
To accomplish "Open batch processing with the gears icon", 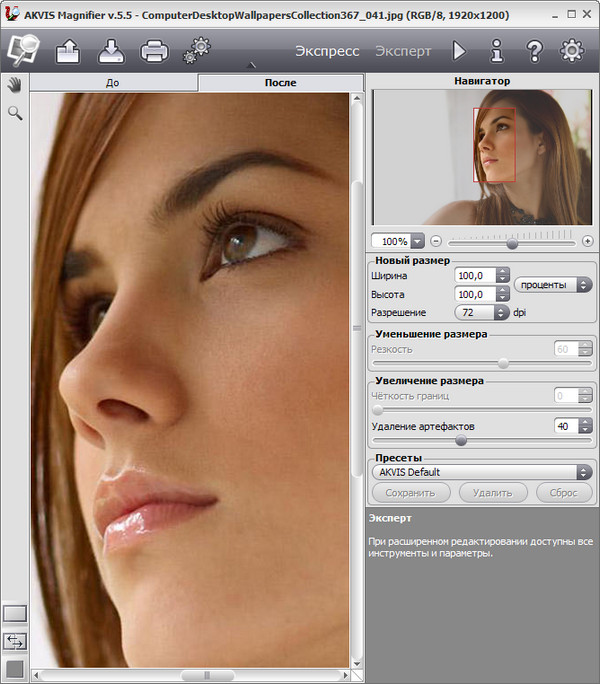I will [x=196, y=49].
